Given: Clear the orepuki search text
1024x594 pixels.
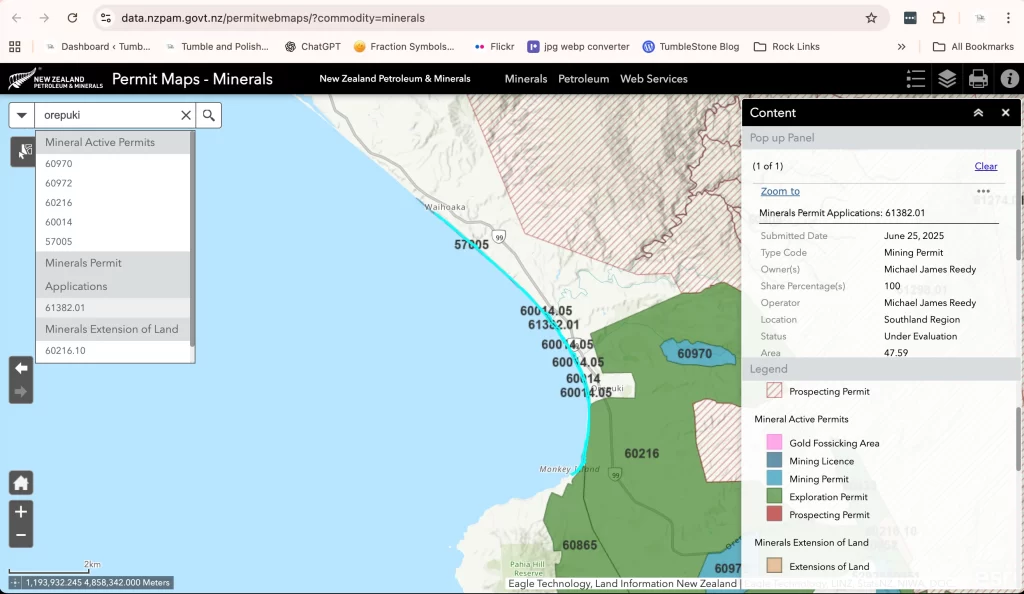Looking at the screenshot, I should point(185,115).
